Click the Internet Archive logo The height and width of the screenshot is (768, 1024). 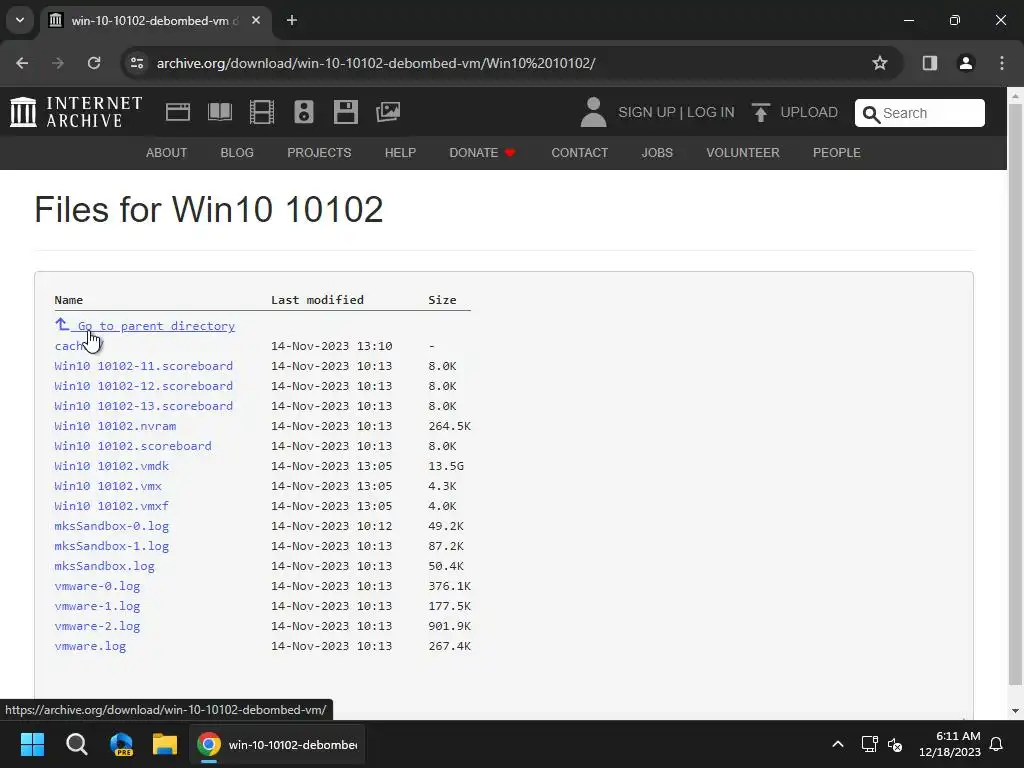click(x=76, y=112)
